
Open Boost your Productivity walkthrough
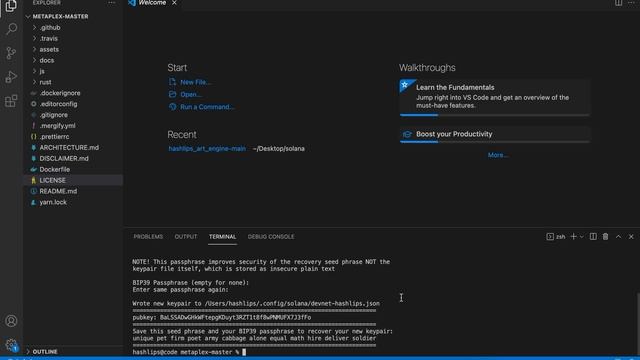495,134
